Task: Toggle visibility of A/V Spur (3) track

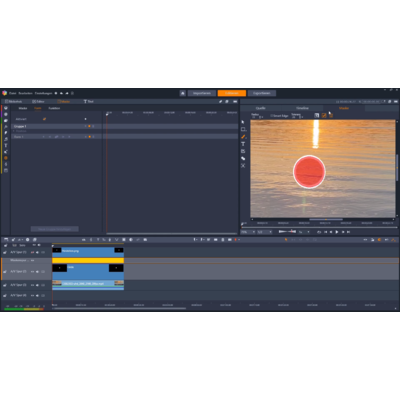Action: [x=33, y=285]
